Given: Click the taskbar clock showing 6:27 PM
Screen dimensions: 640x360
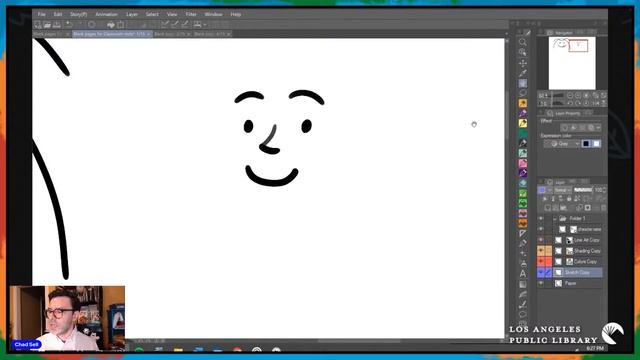Looking at the screenshot, I should click(x=595, y=348).
